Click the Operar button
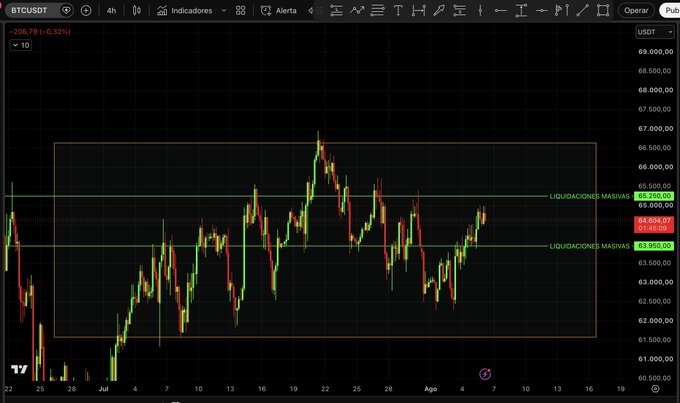Screen dimensions: 680x403 click(x=636, y=10)
